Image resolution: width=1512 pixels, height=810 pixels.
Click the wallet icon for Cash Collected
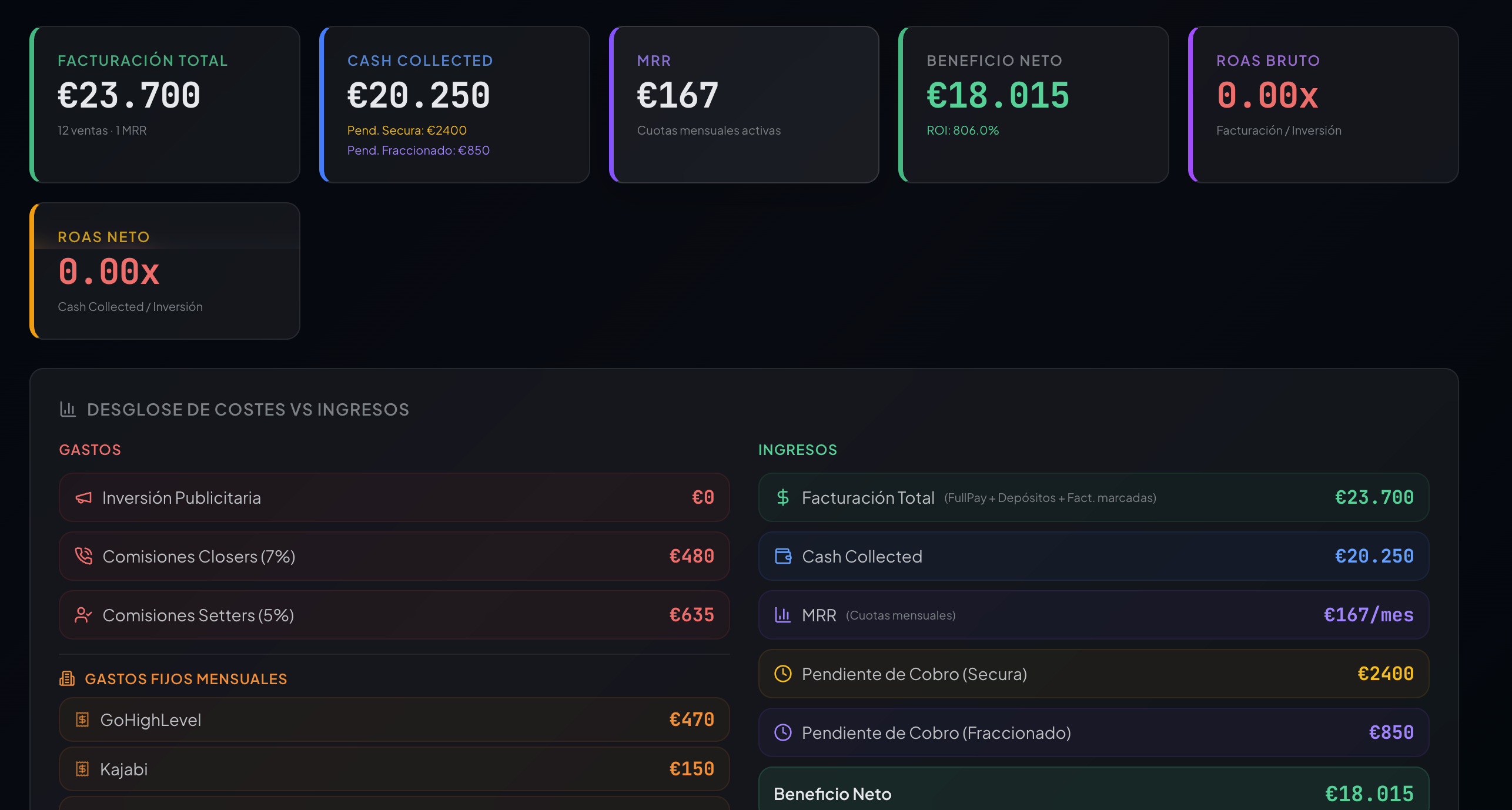coord(783,556)
